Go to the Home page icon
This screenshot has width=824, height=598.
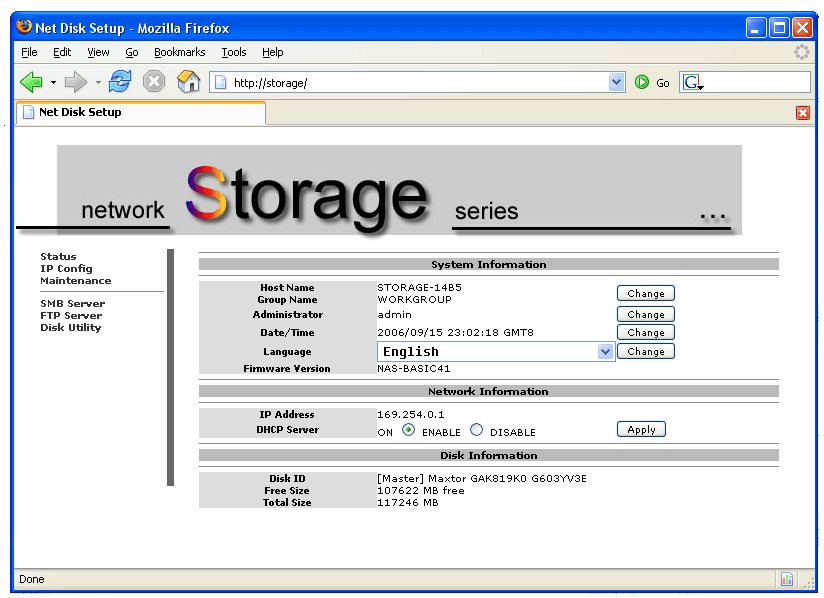pyautogui.click(x=188, y=83)
